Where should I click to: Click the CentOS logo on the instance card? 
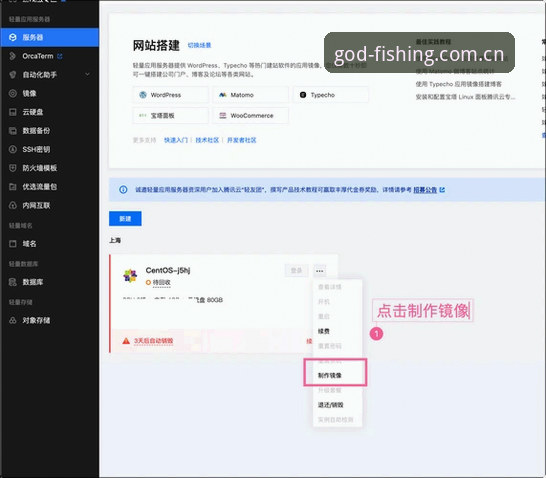(x=130, y=276)
